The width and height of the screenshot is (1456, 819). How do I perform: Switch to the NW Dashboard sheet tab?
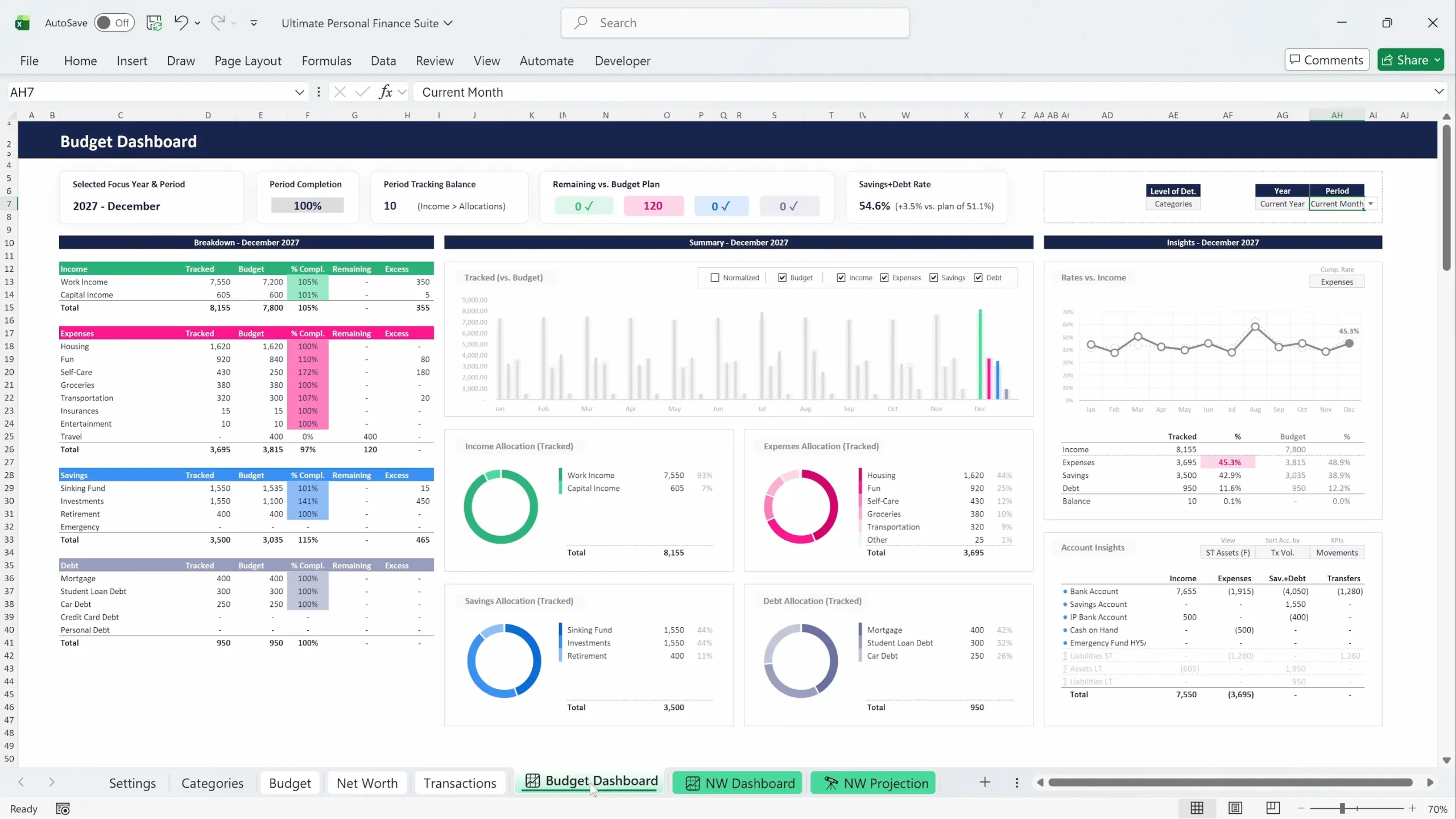738,783
